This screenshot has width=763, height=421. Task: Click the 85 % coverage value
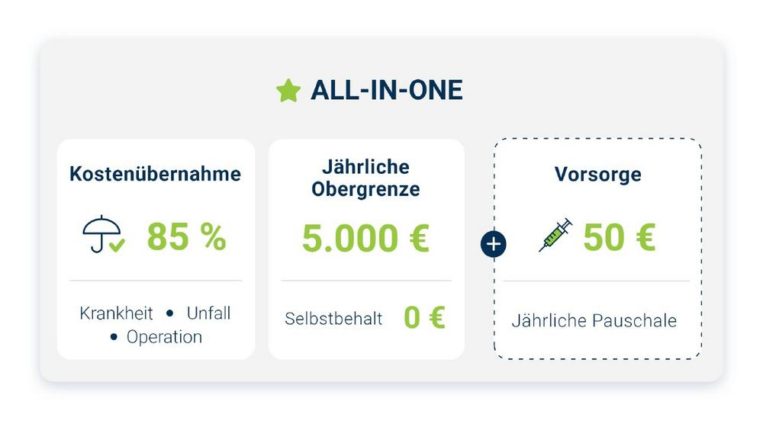[x=186, y=237]
